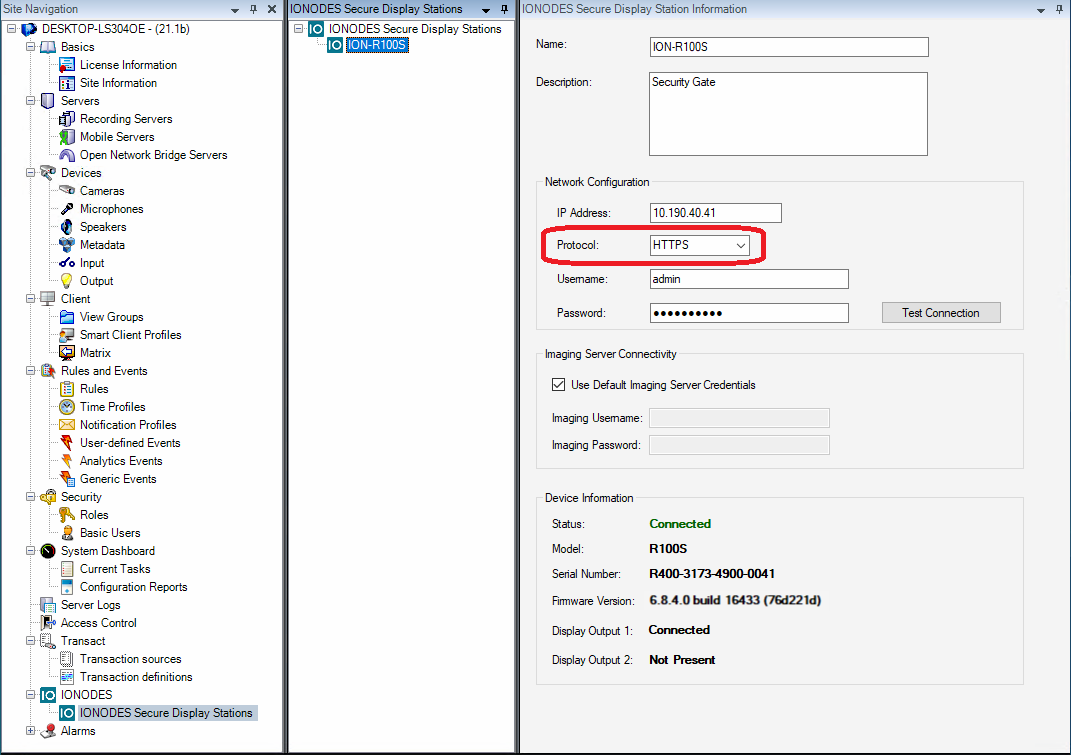Collapse IONODES Secure Display Stations root in middle pane
The image size is (1071, 755).
point(298,29)
